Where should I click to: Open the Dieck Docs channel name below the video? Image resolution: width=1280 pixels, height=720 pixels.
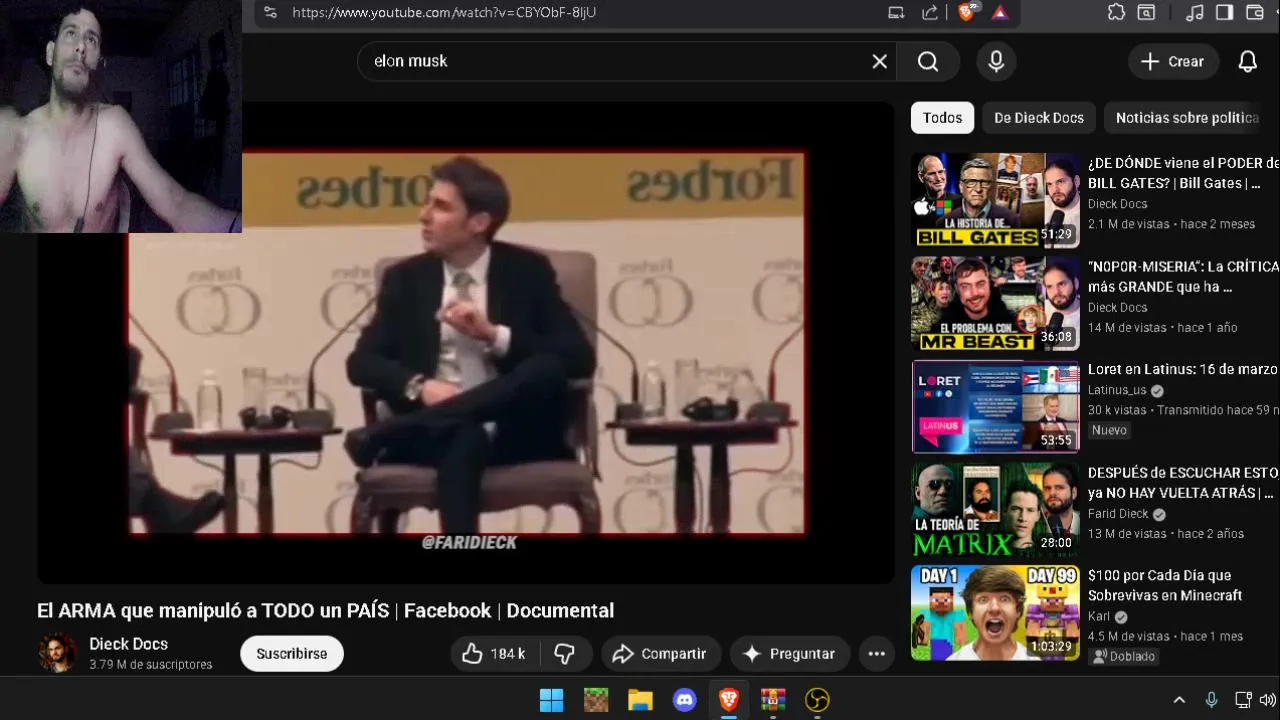(x=128, y=644)
